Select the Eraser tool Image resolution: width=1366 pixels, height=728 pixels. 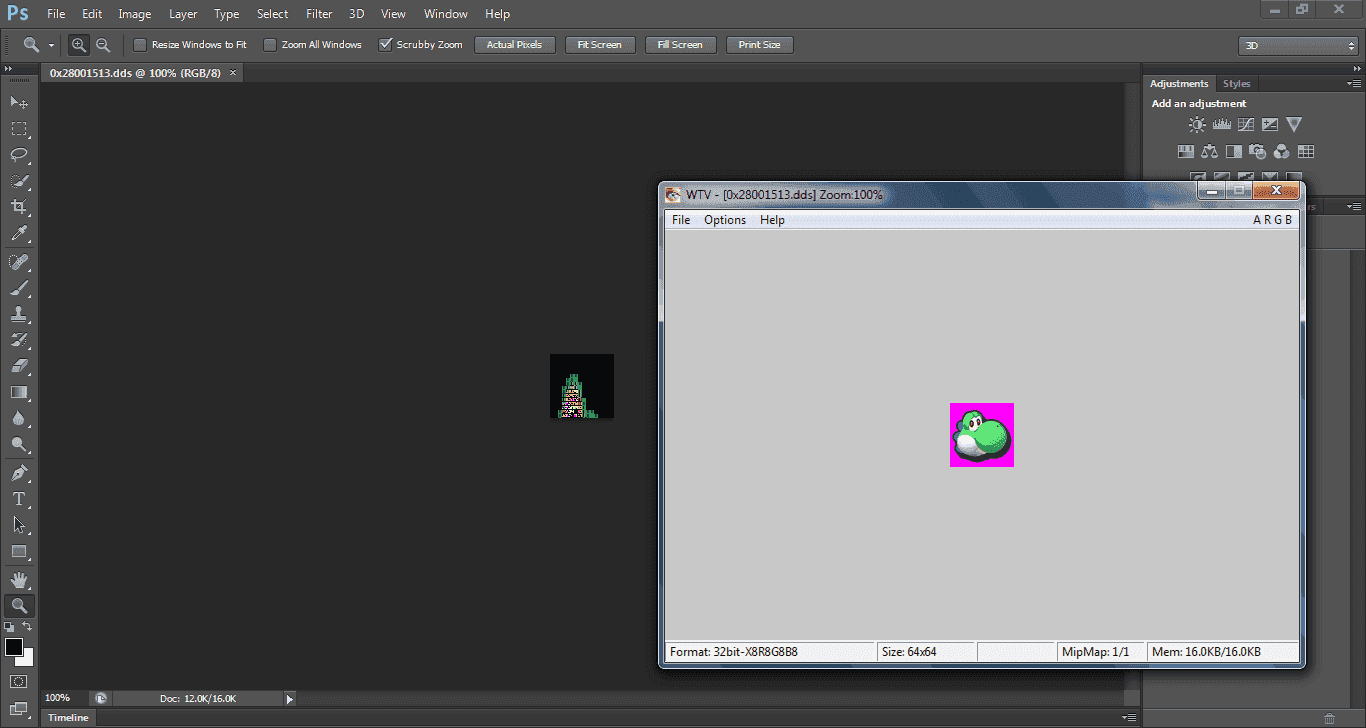click(x=19, y=366)
